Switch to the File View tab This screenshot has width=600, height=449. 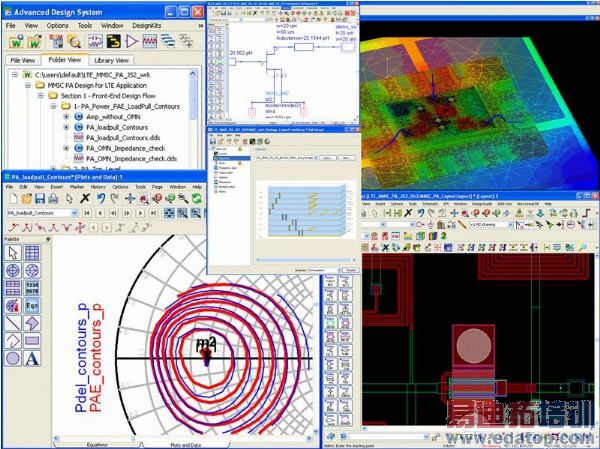coord(22,60)
